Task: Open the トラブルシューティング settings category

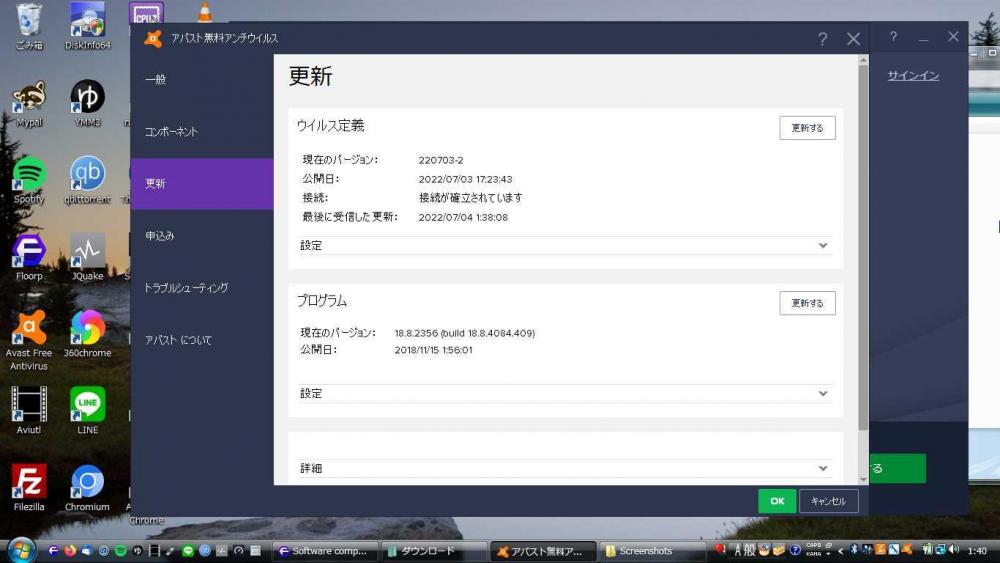Action: click(202, 288)
